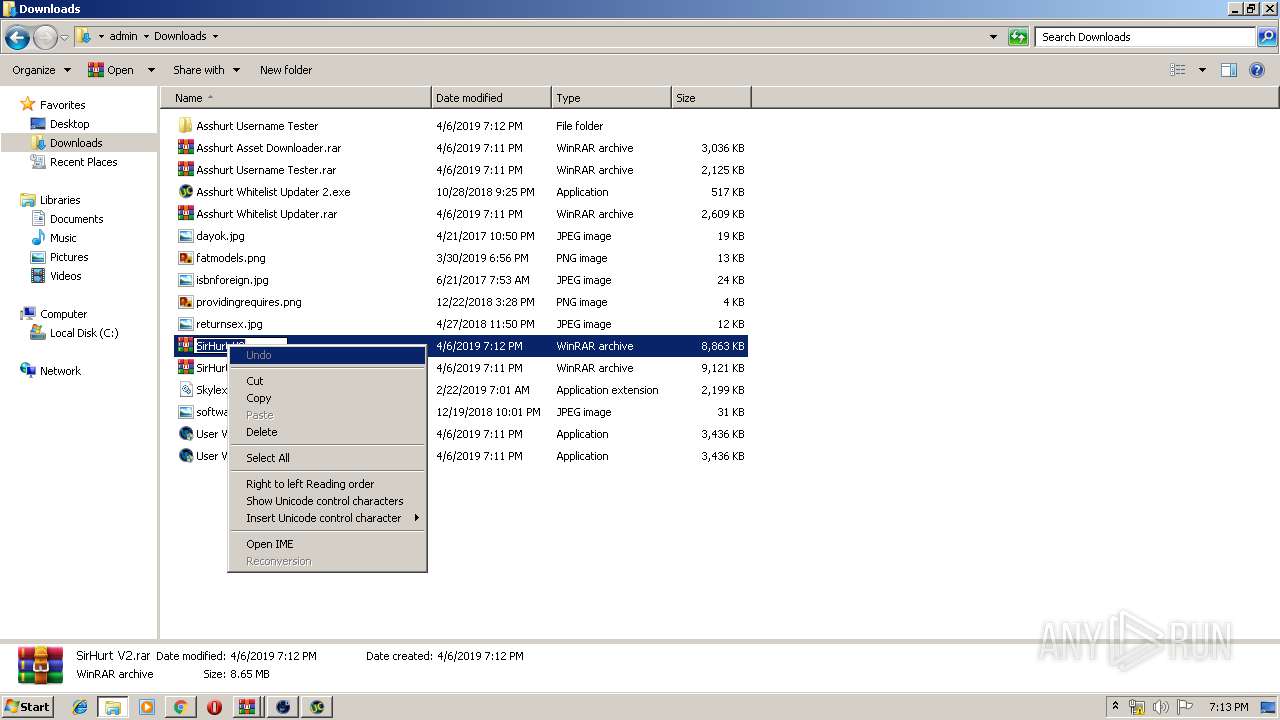Sort by the Type column header

pyautogui.click(x=611, y=98)
